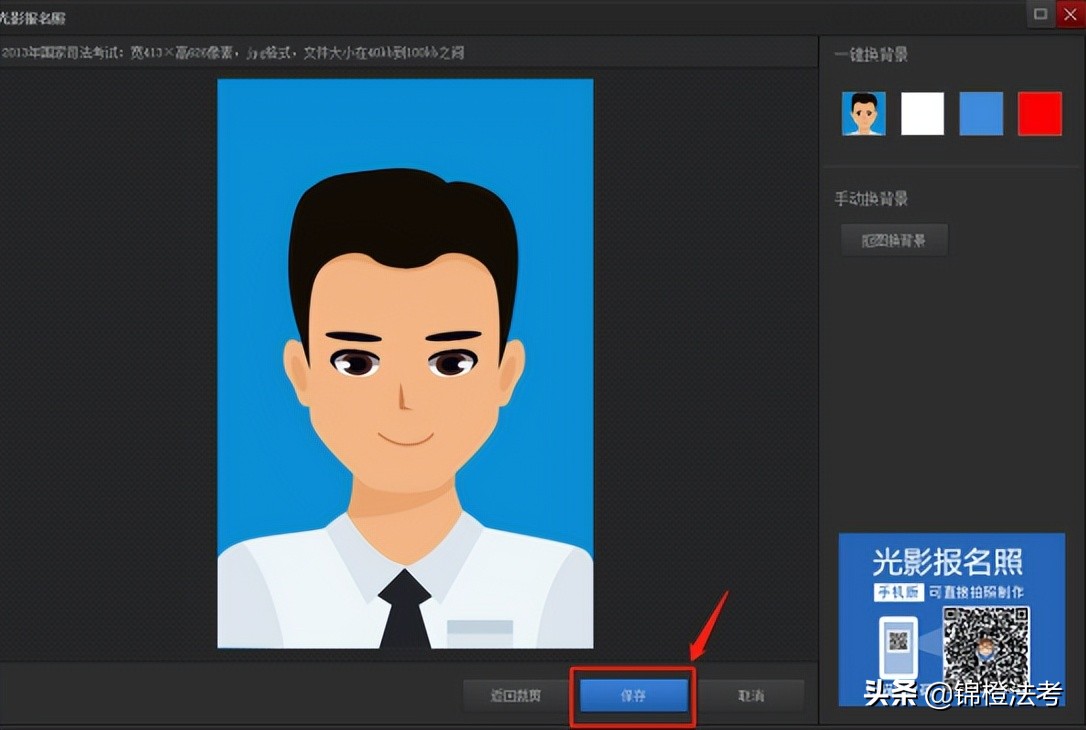
Task: Save the photo with 保存 button
Action: pyautogui.click(x=632, y=694)
